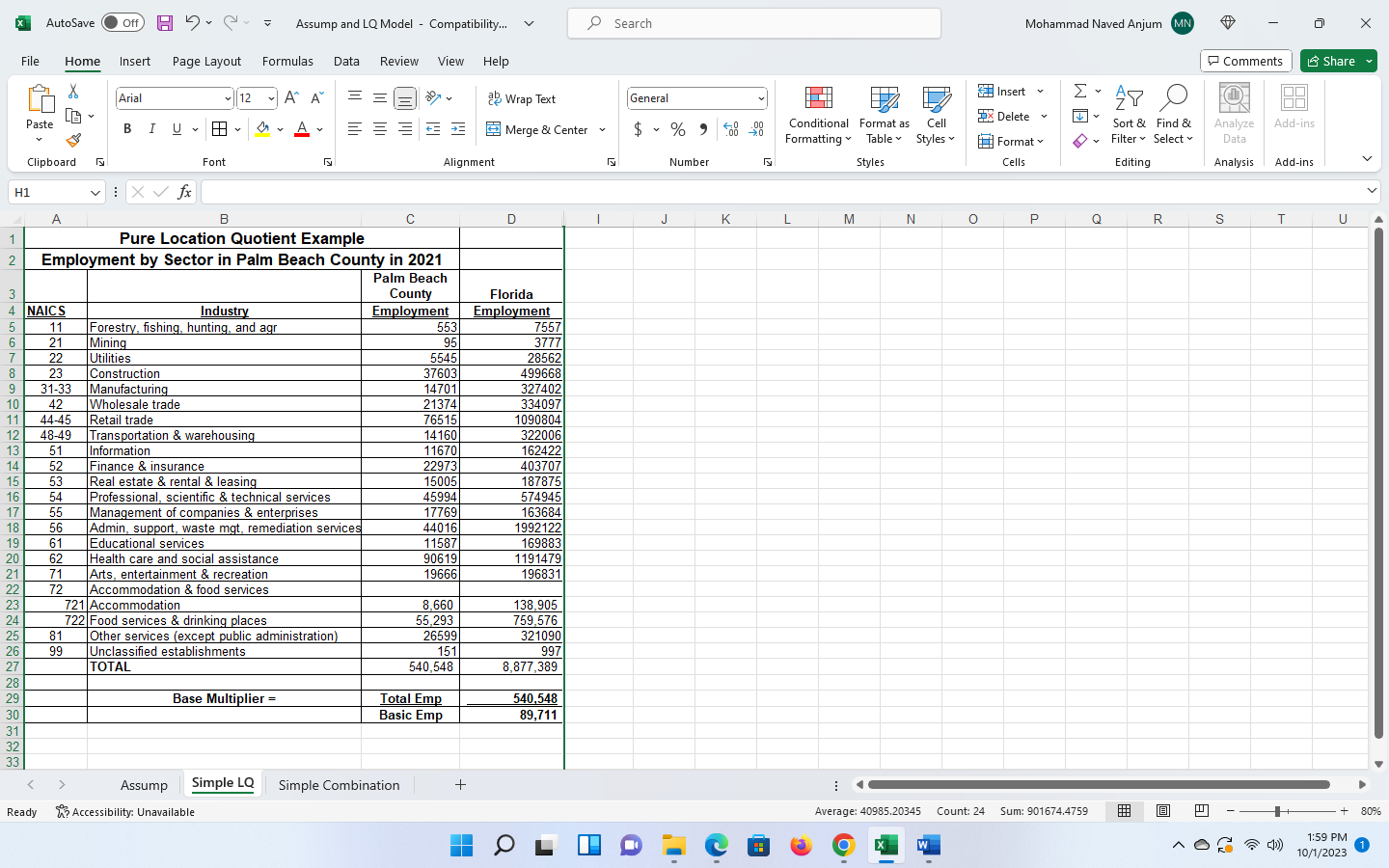The width and height of the screenshot is (1389, 868).
Task: Click the Merge & Center button
Action: click(x=537, y=130)
